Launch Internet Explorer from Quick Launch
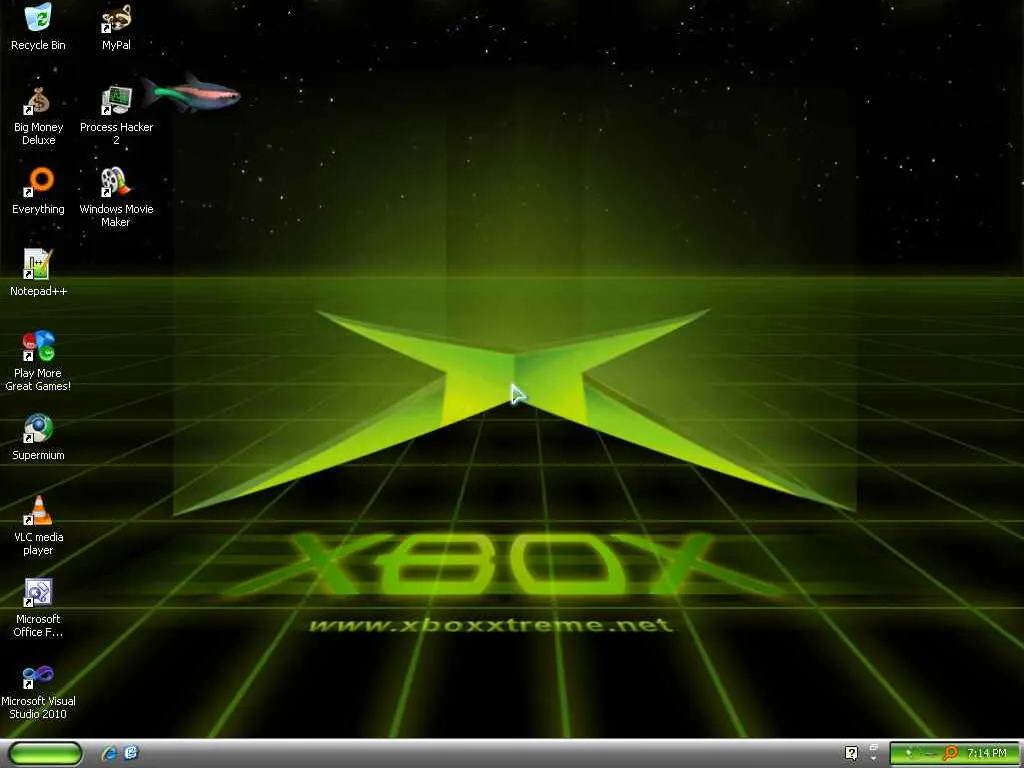This screenshot has height=768, width=1024. coord(109,754)
